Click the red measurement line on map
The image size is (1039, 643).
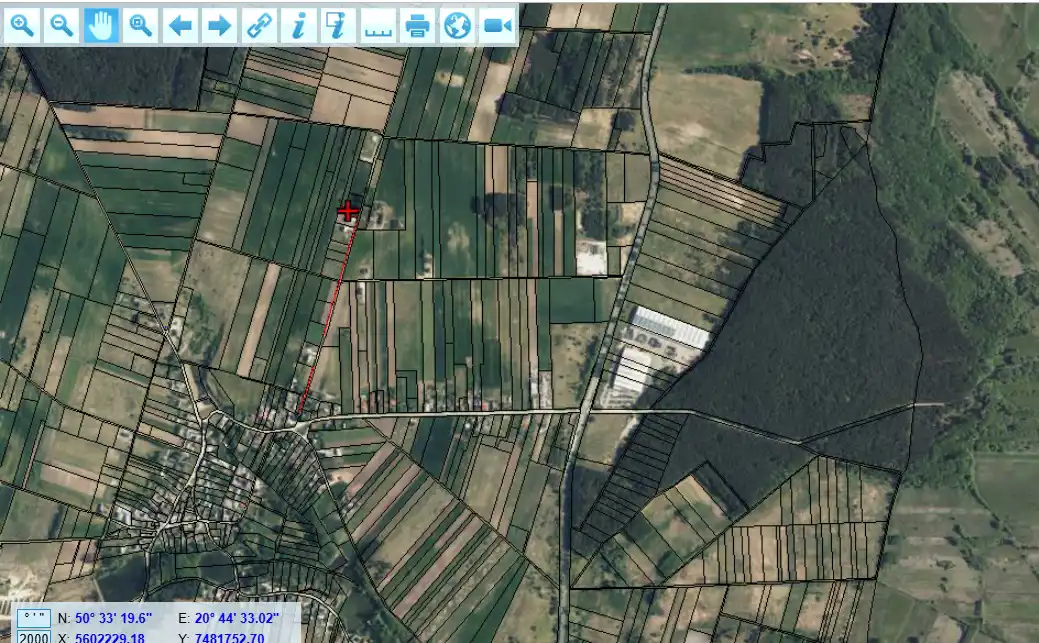pos(325,315)
